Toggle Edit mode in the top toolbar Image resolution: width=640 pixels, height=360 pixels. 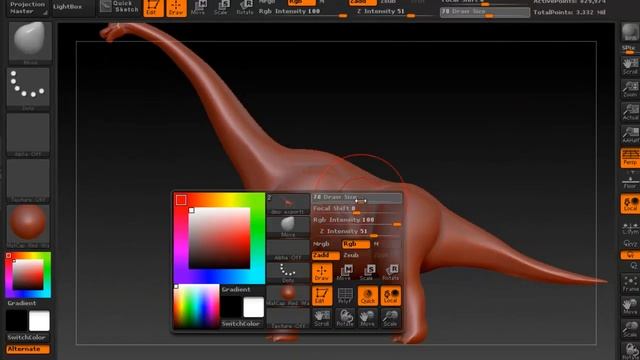tap(153, 8)
